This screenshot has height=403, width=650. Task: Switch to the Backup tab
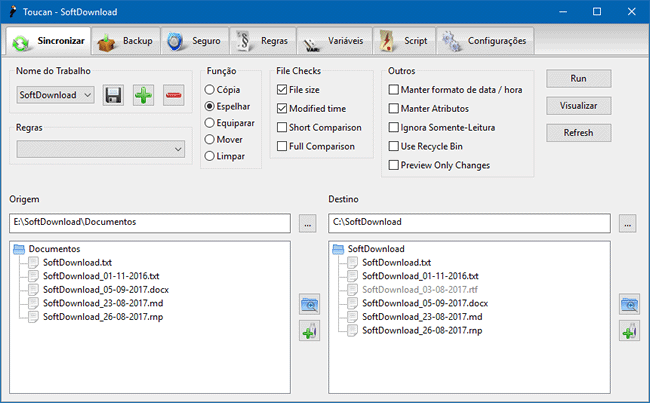126,41
